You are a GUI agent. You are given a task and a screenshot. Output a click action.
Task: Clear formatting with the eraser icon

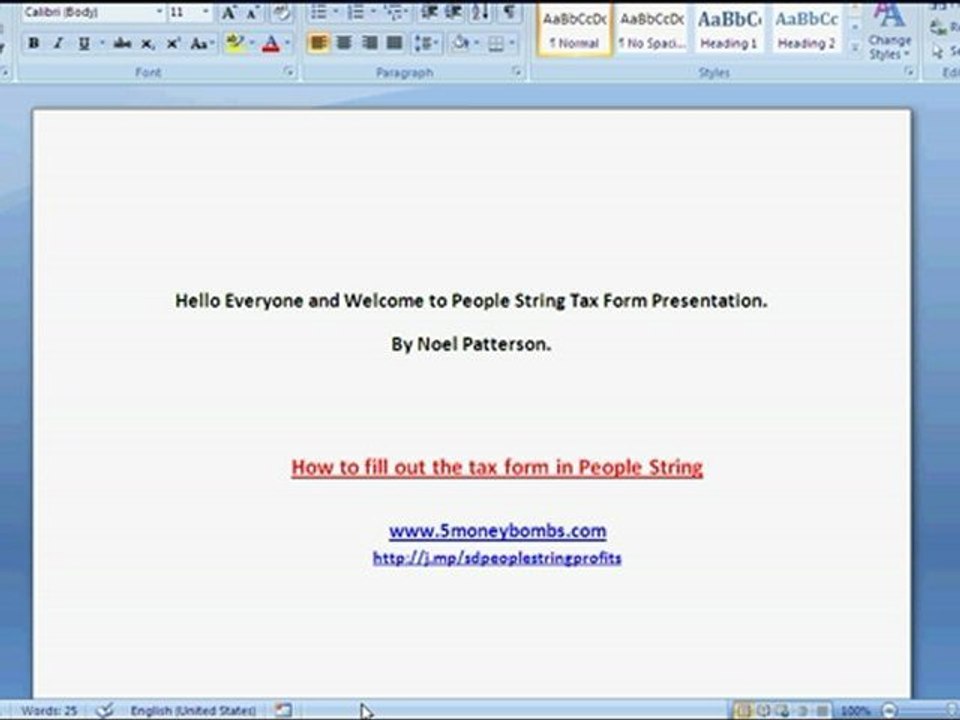tap(281, 12)
